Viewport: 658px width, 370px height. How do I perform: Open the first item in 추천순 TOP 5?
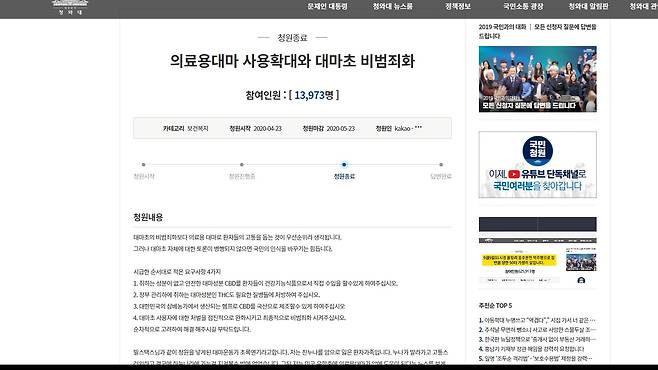[537, 320]
